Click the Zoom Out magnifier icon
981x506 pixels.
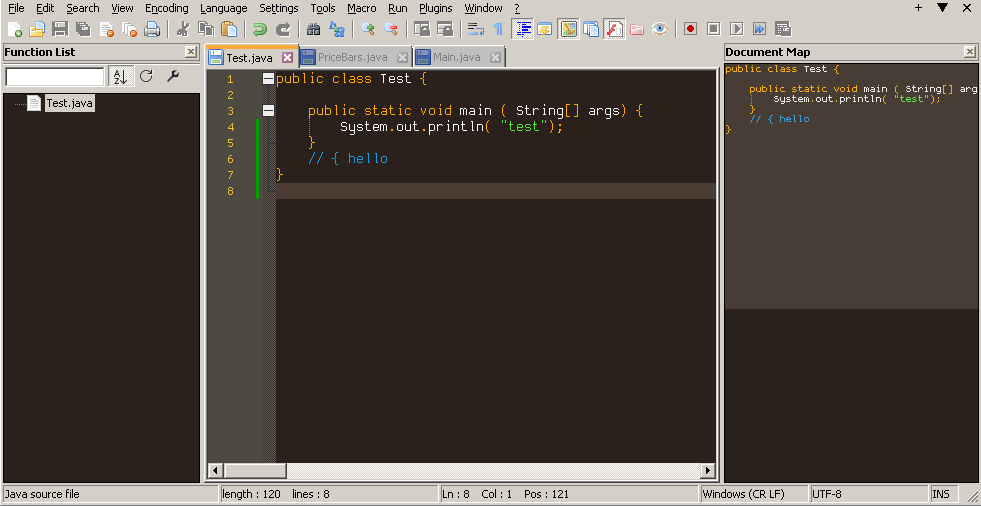click(391, 29)
